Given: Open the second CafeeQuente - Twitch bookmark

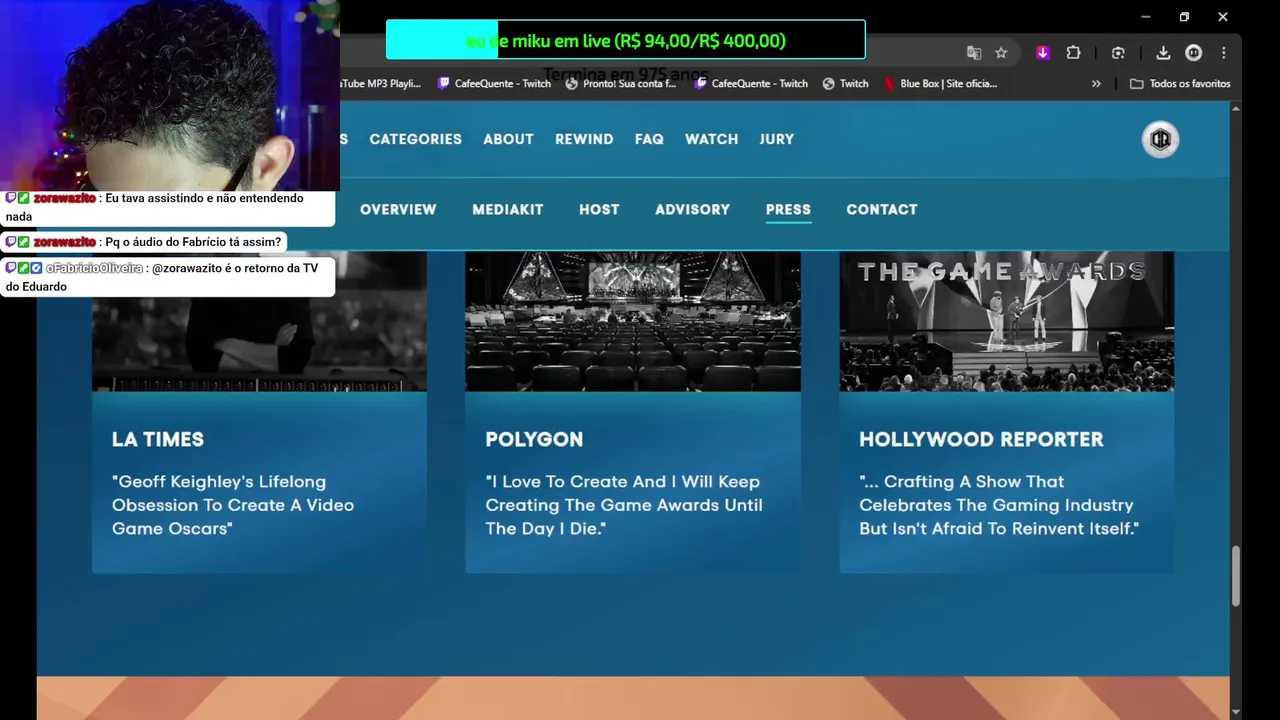Looking at the screenshot, I should [751, 84].
